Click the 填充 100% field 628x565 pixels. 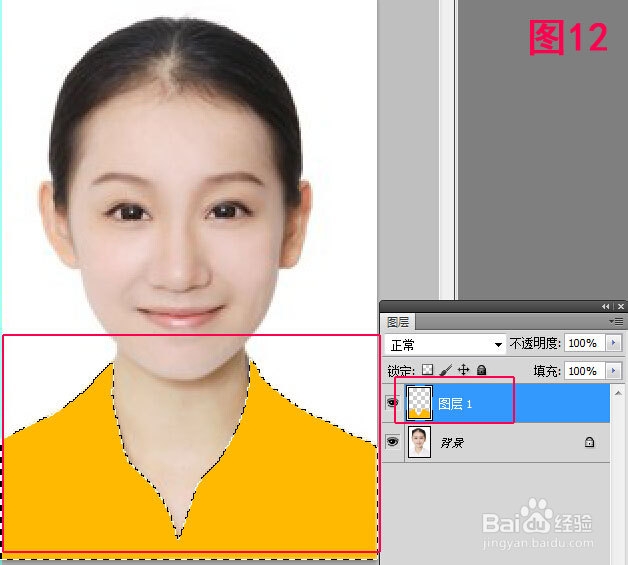pos(585,371)
